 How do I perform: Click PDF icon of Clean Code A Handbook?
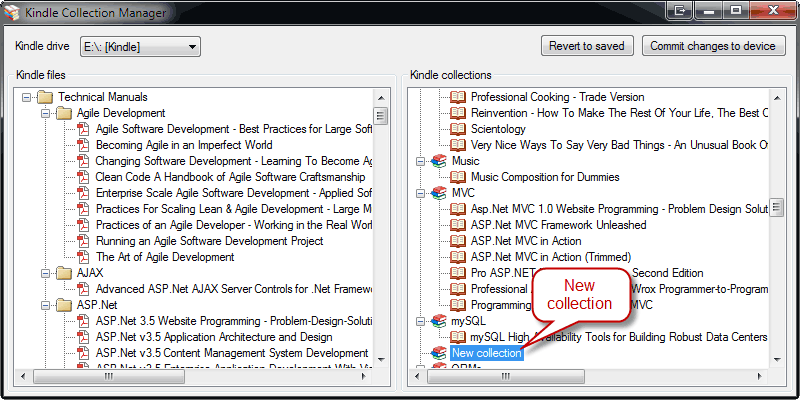[83, 177]
